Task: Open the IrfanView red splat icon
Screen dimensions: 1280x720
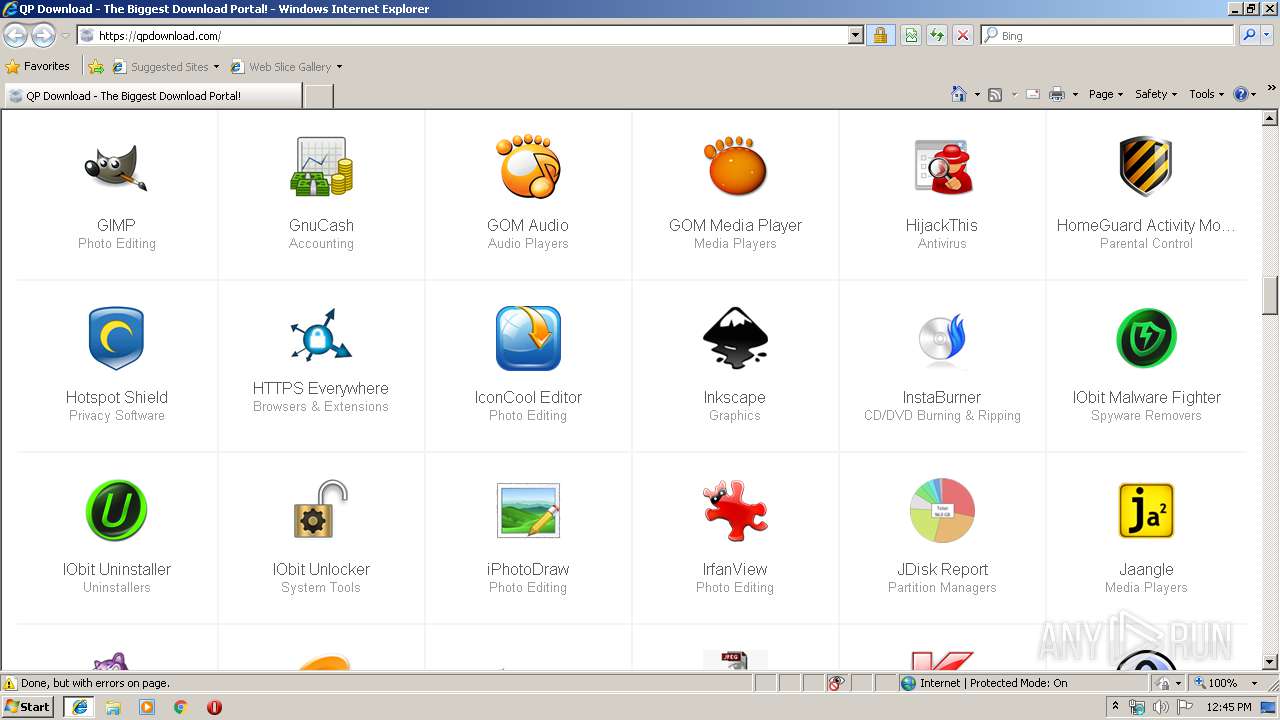Action: point(735,511)
